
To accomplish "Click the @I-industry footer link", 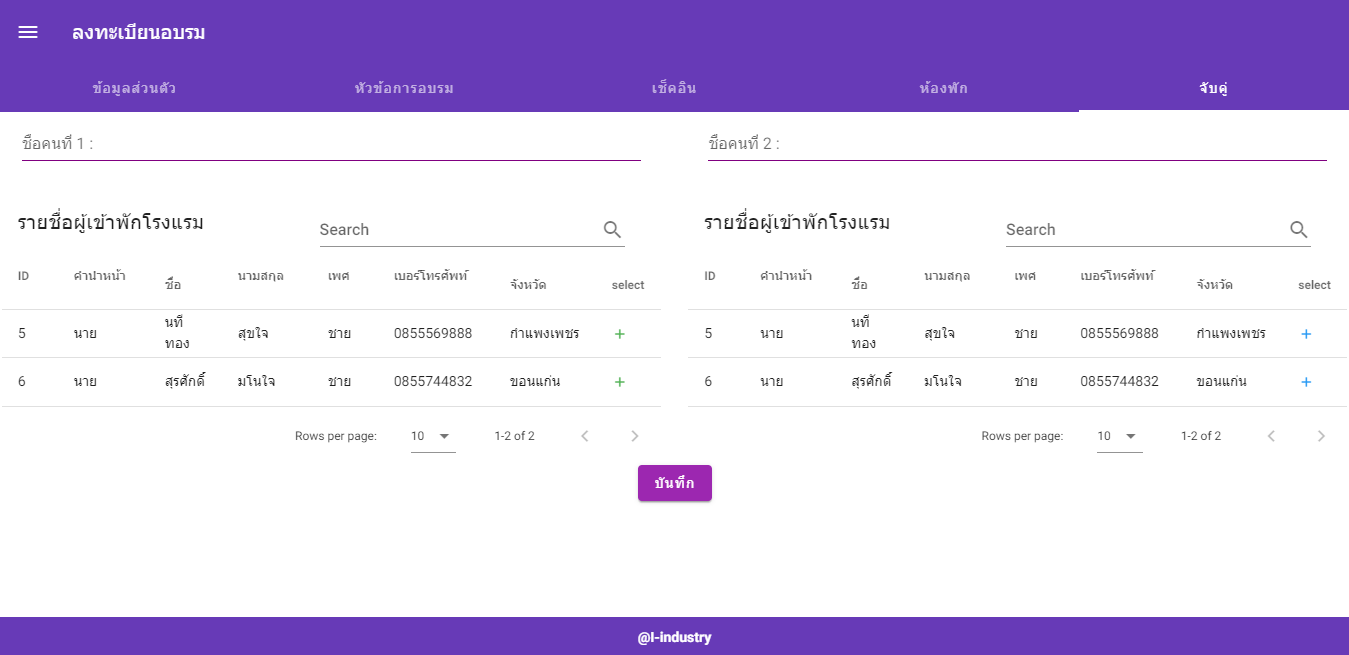I will coord(676,636).
